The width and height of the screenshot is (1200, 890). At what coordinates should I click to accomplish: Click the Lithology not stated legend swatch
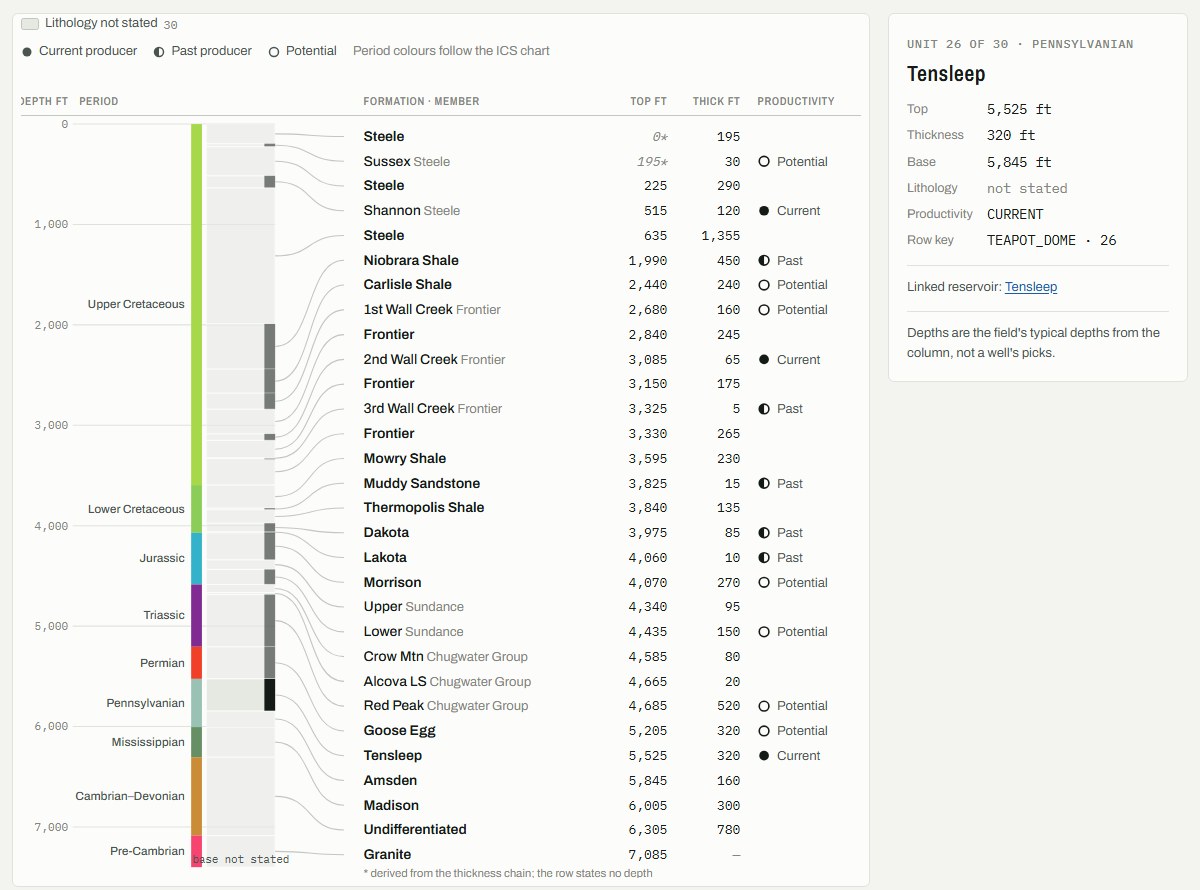pyautogui.click(x=30, y=23)
